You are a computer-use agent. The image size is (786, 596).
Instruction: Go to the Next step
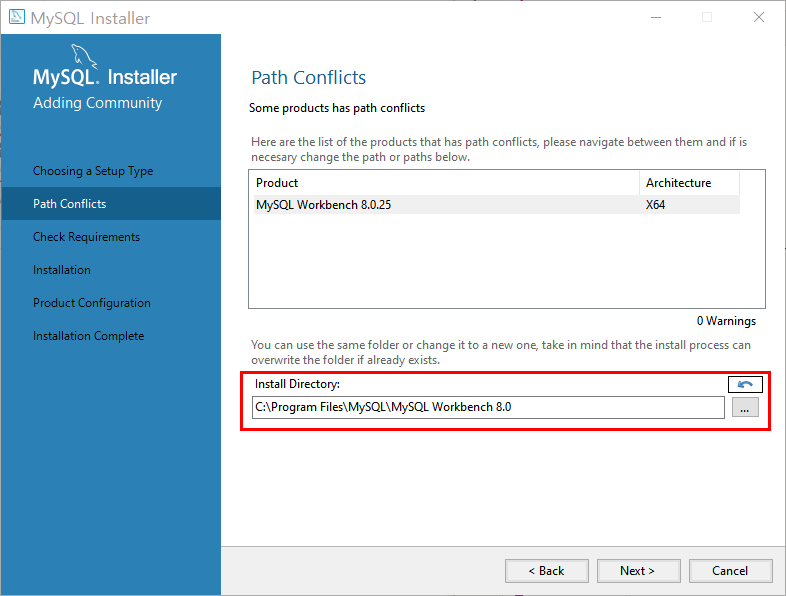[x=638, y=571]
